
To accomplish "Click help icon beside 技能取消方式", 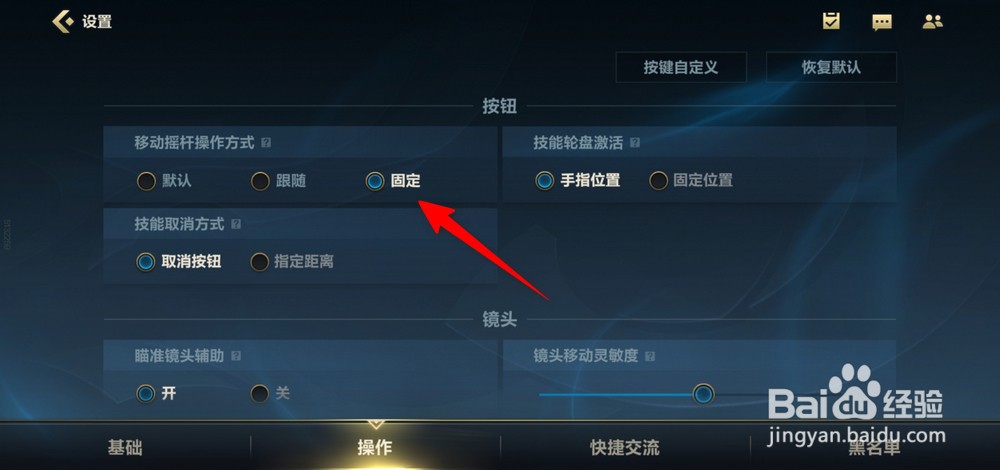I will point(236,224).
